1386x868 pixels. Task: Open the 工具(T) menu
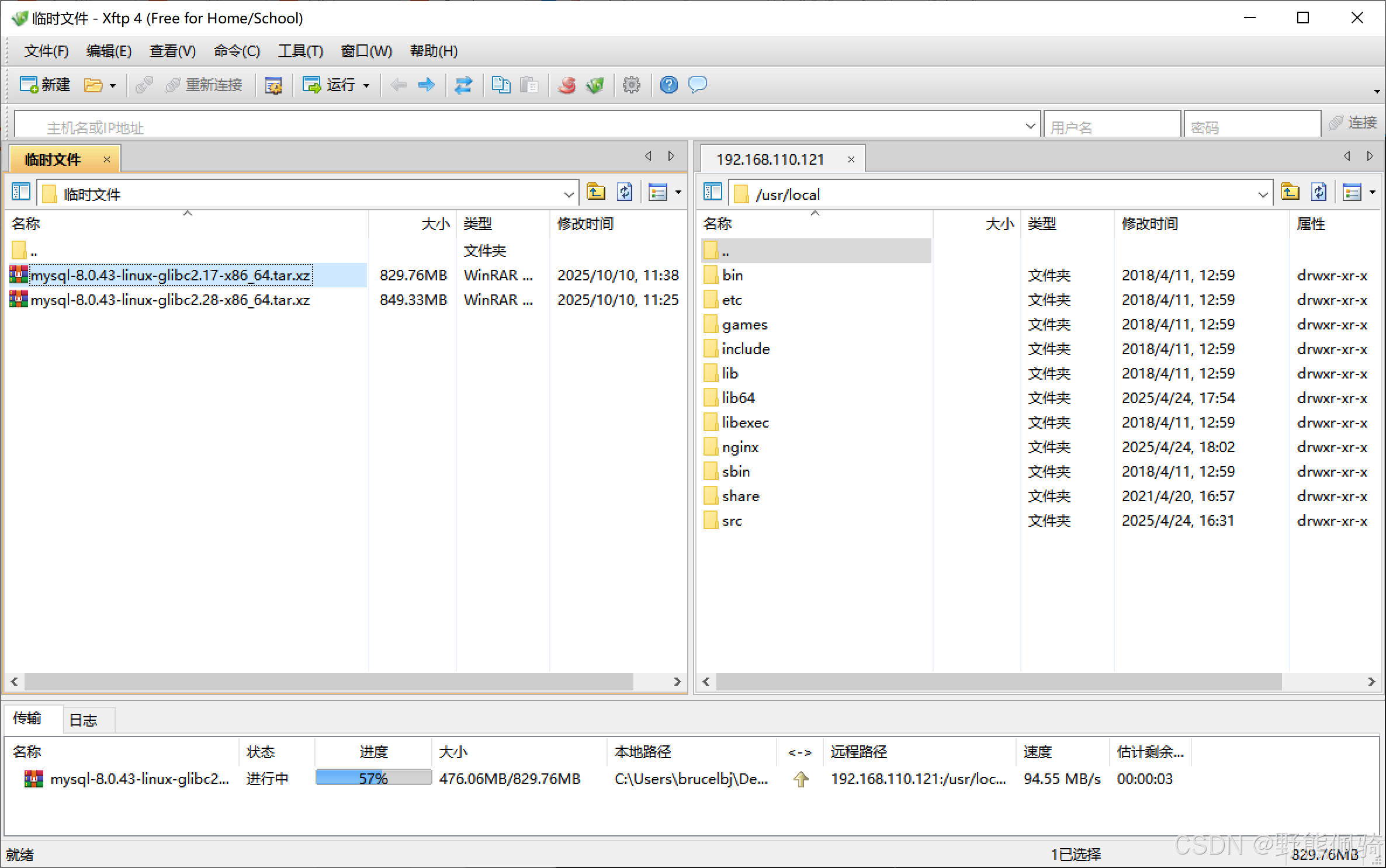coord(300,51)
